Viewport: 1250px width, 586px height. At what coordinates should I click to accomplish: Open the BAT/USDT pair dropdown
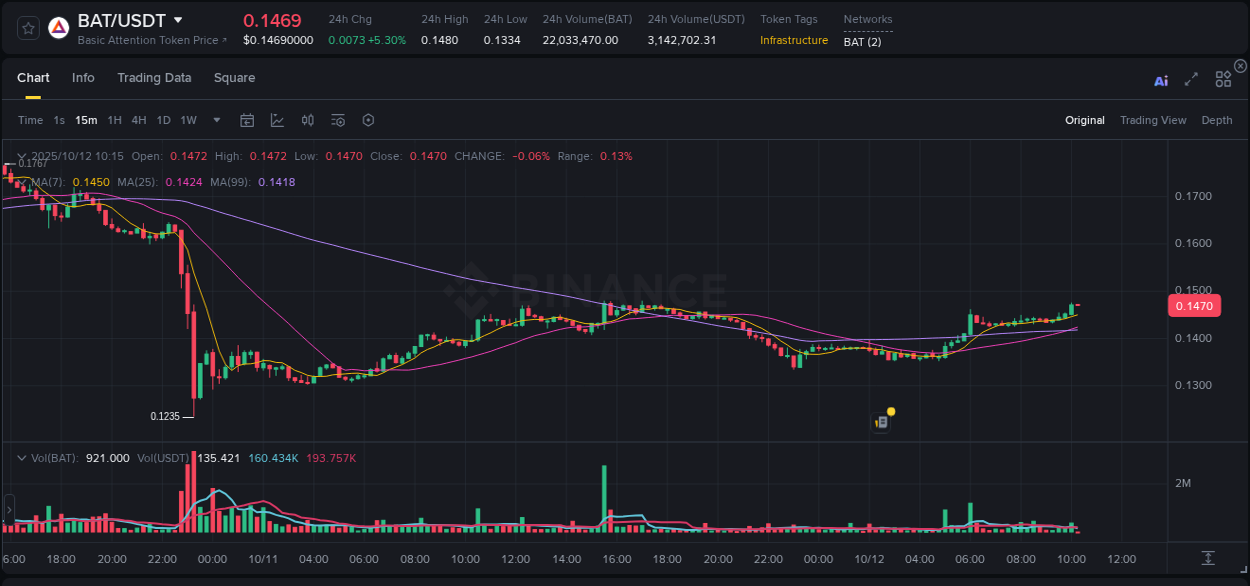pyautogui.click(x=177, y=19)
